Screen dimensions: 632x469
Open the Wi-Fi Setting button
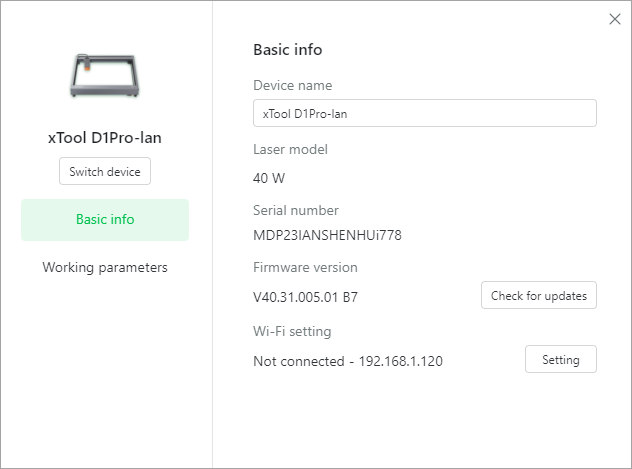pos(561,359)
